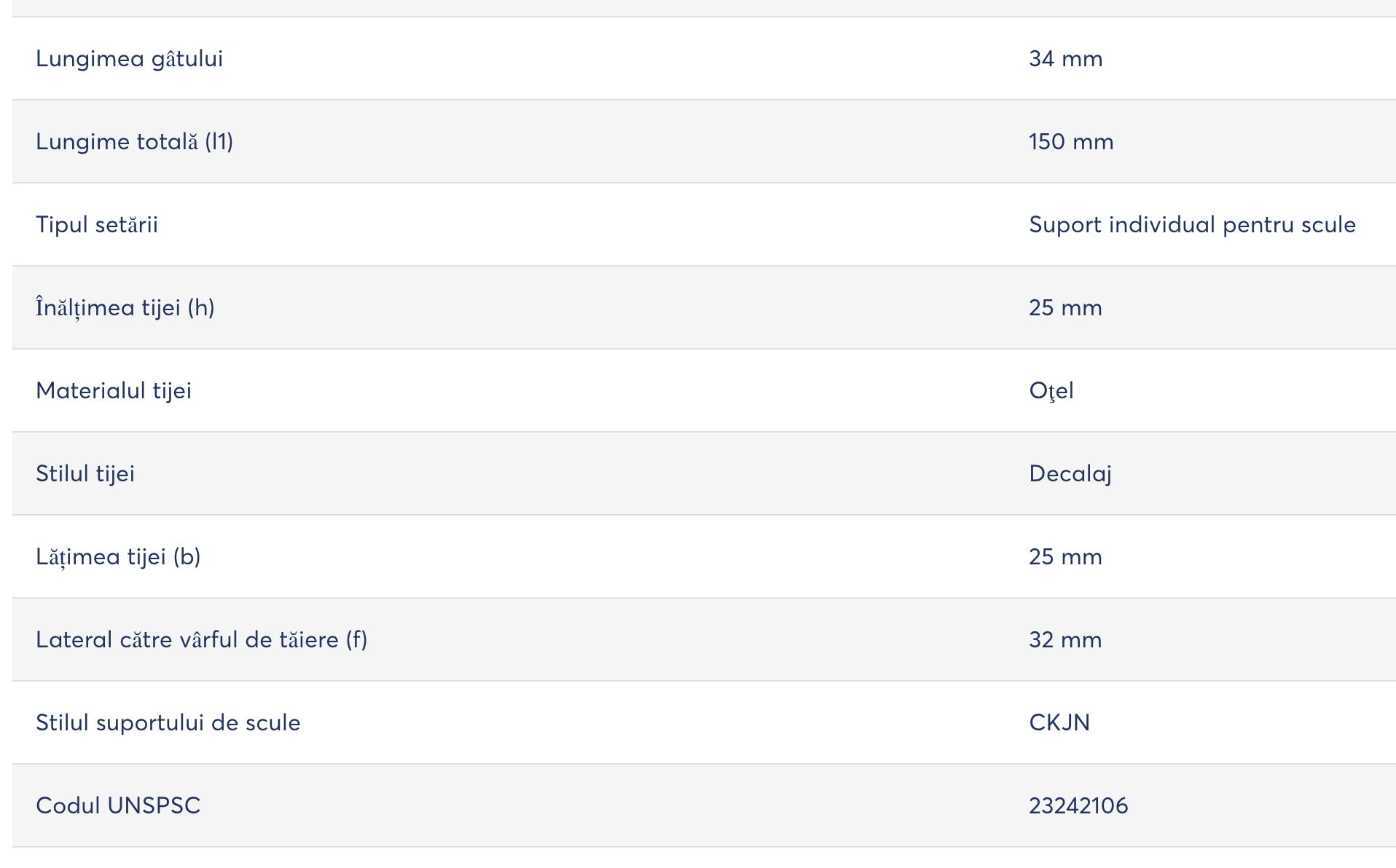Click the 'Materialul tijei' label

pyautogui.click(x=114, y=390)
